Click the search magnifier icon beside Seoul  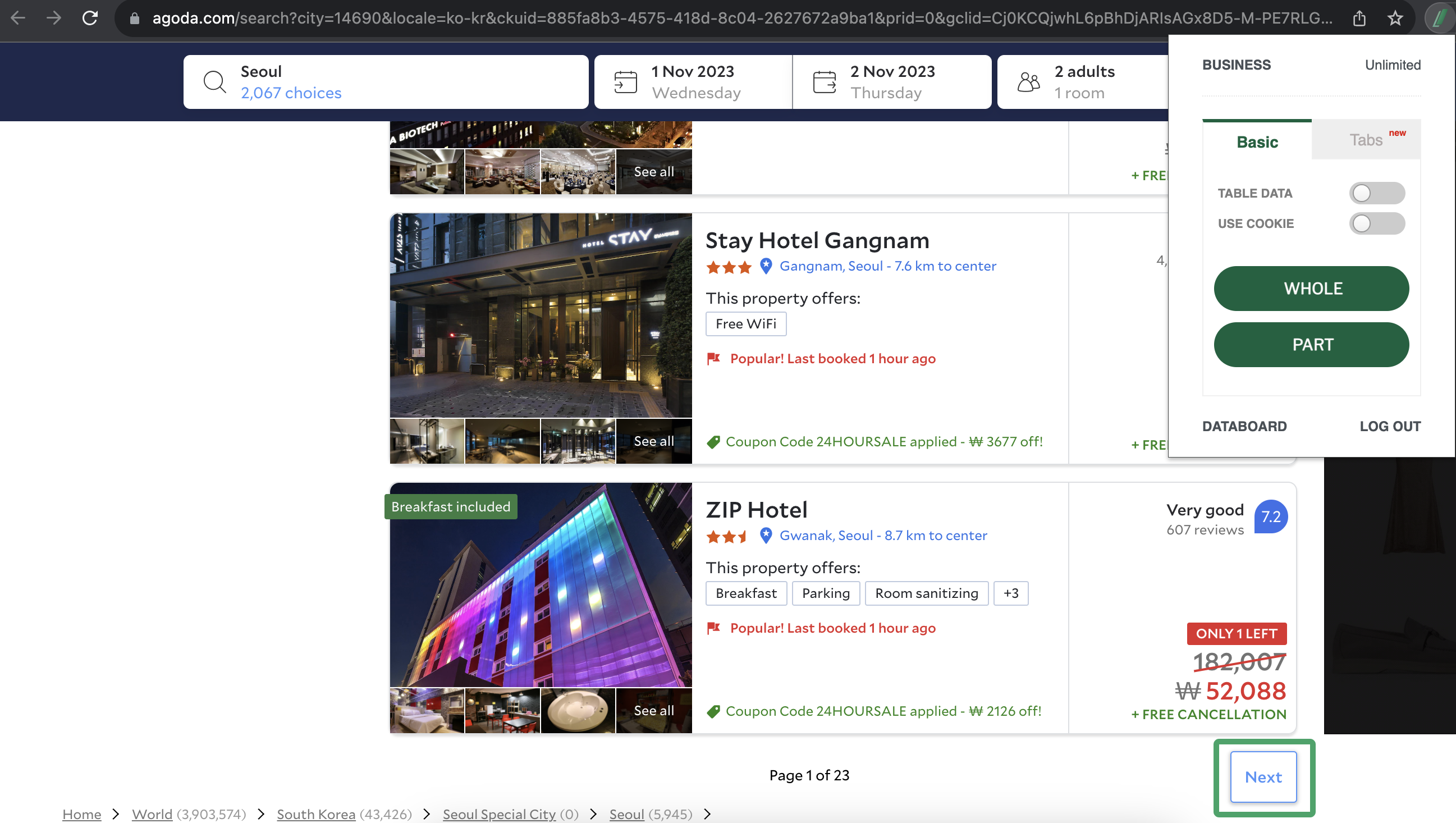[215, 82]
